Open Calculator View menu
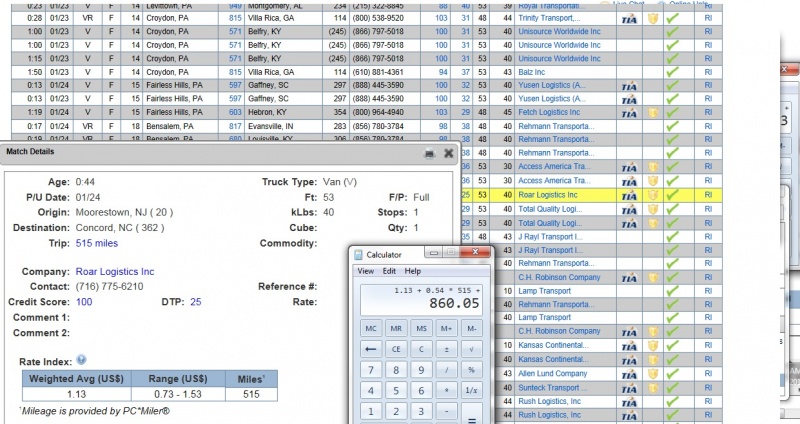Viewport: 800px width, 424px height. point(365,271)
